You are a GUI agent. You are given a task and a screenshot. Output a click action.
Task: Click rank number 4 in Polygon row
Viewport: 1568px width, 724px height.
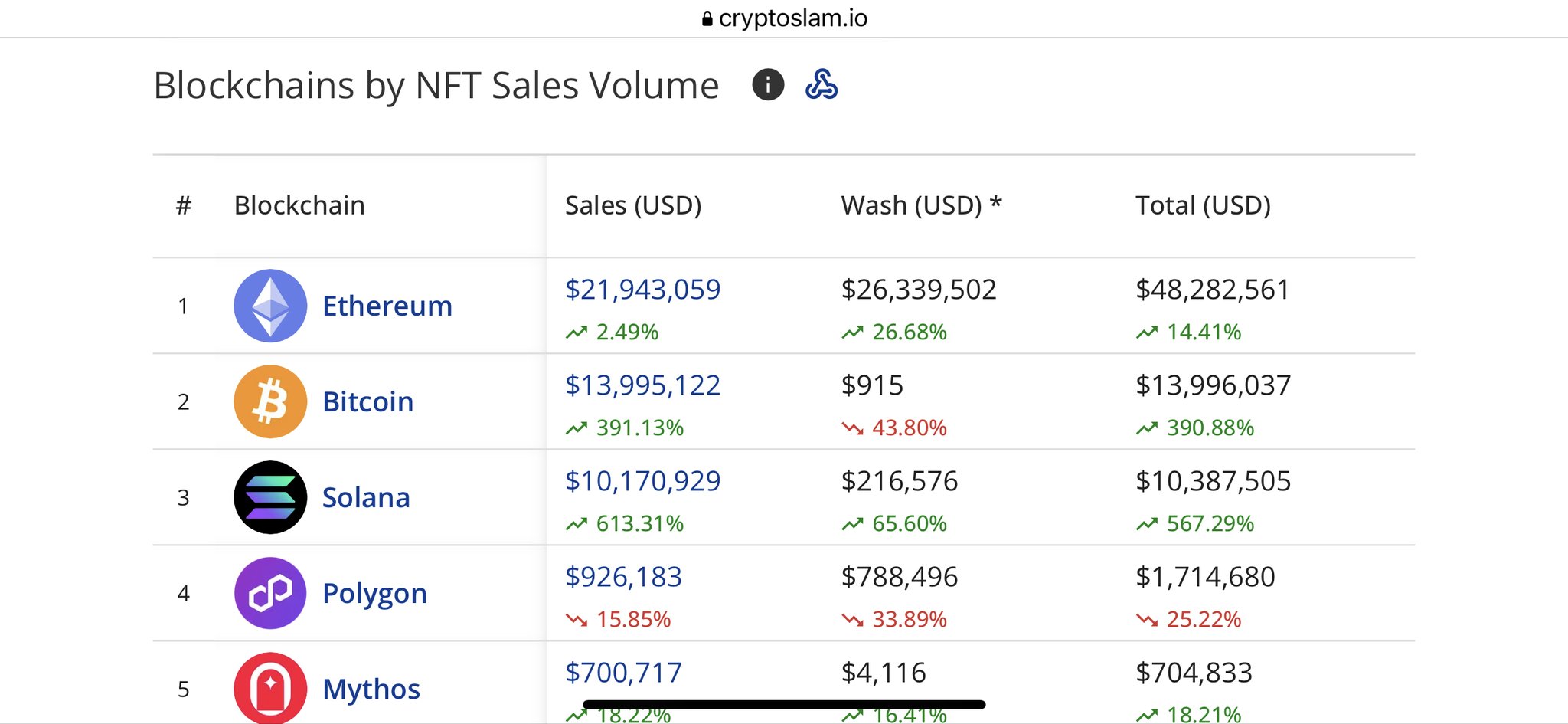(183, 594)
